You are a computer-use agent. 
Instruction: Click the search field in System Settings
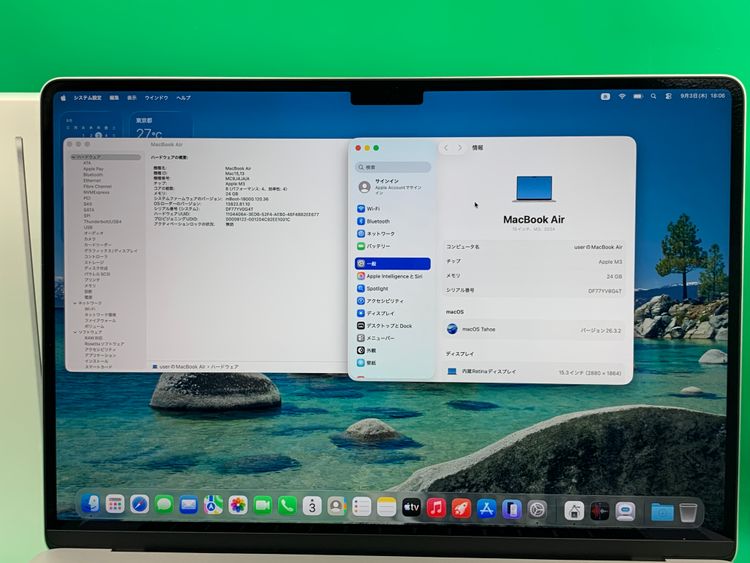(x=393, y=167)
